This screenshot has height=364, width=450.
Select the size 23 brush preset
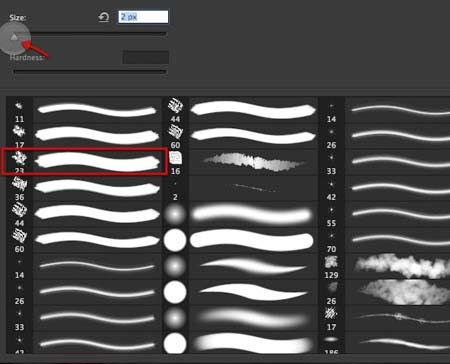click(x=84, y=162)
